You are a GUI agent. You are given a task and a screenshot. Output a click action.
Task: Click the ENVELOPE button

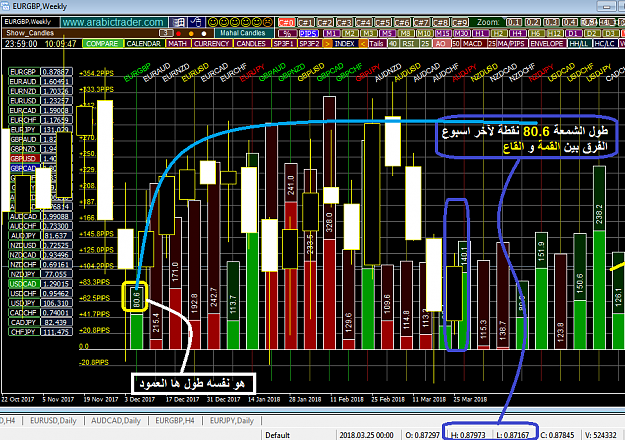(x=547, y=43)
